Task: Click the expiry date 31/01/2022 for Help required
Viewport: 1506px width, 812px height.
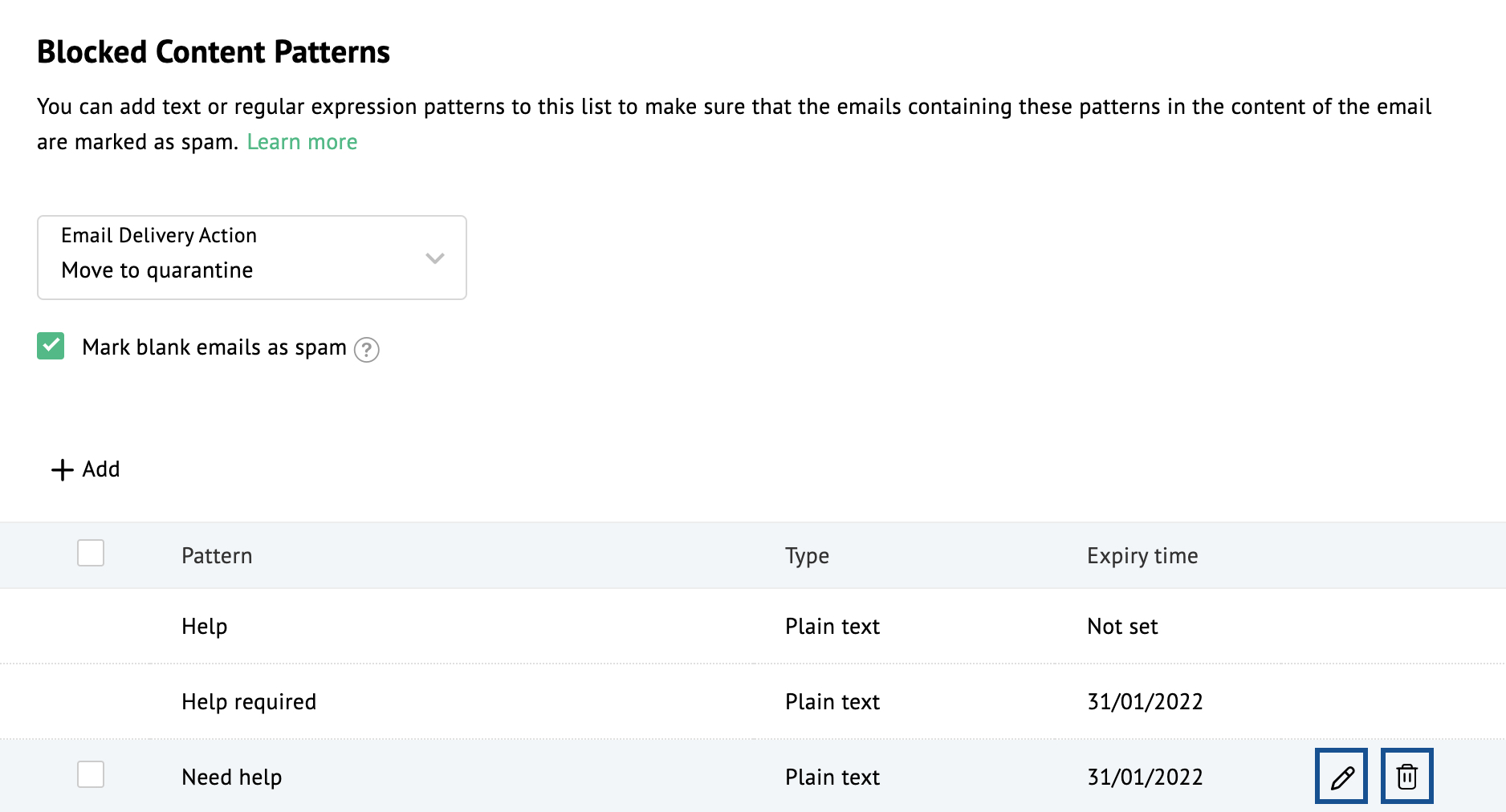Action: coord(1144,700)
